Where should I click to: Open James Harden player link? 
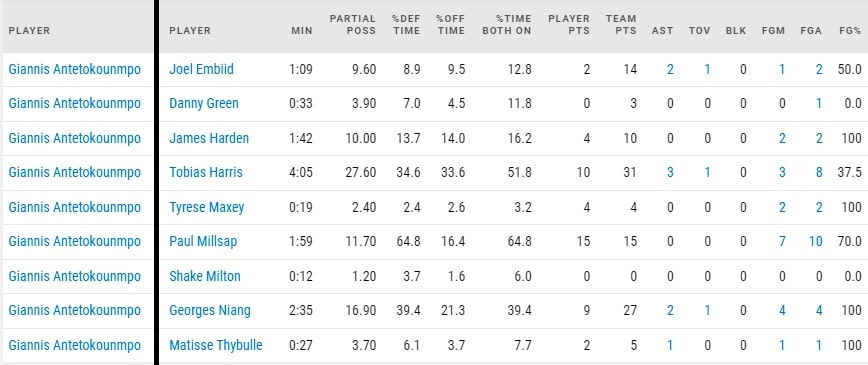pos(209,138)
